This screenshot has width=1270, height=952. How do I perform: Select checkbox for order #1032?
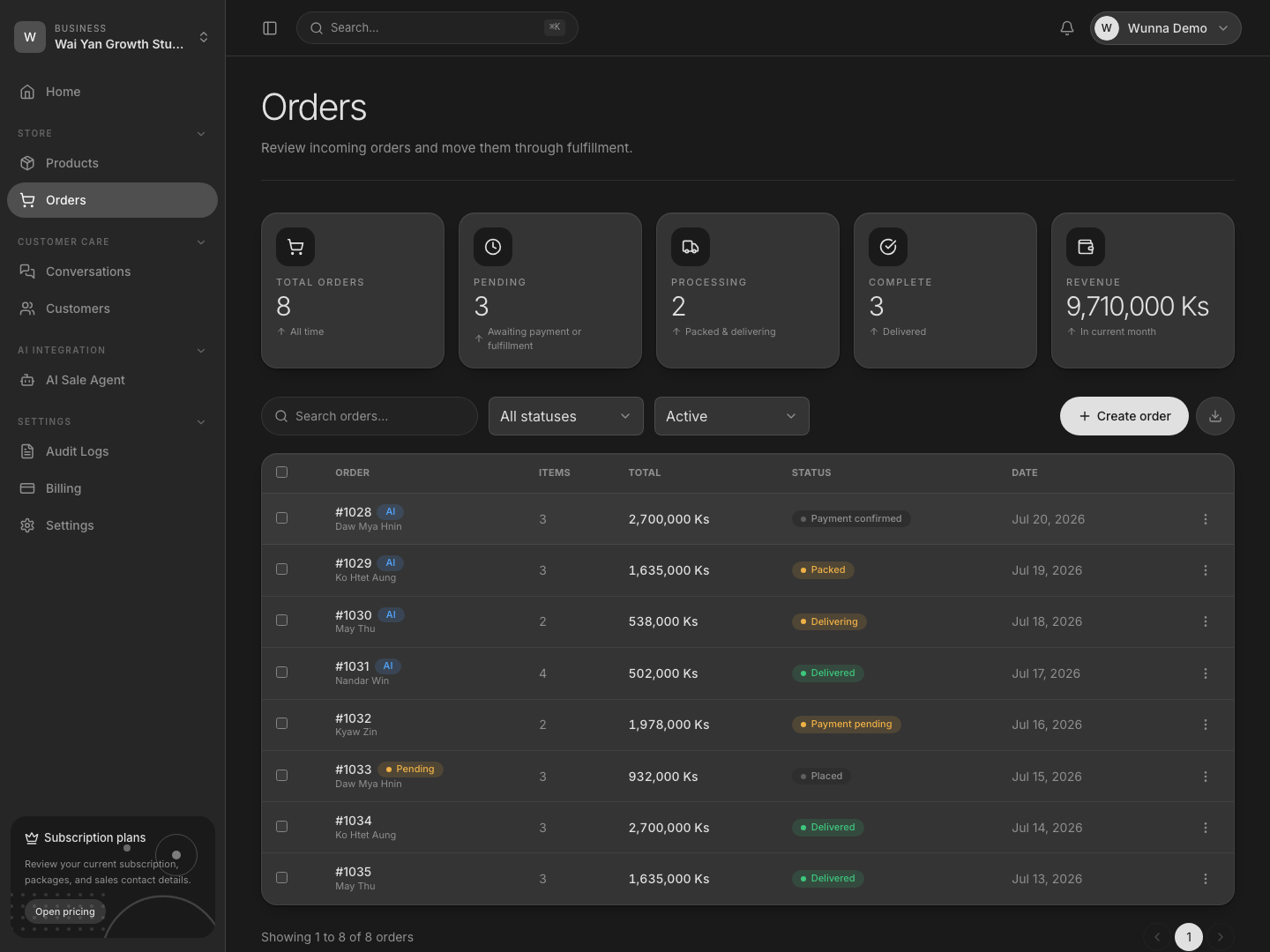click(x=282, y=724)
